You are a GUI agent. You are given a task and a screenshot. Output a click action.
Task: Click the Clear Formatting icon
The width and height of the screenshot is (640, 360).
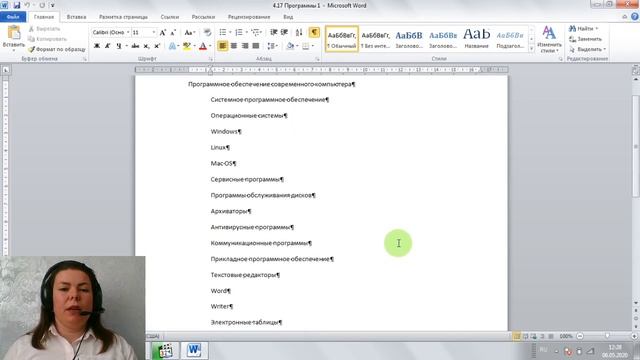coord(207,33)
